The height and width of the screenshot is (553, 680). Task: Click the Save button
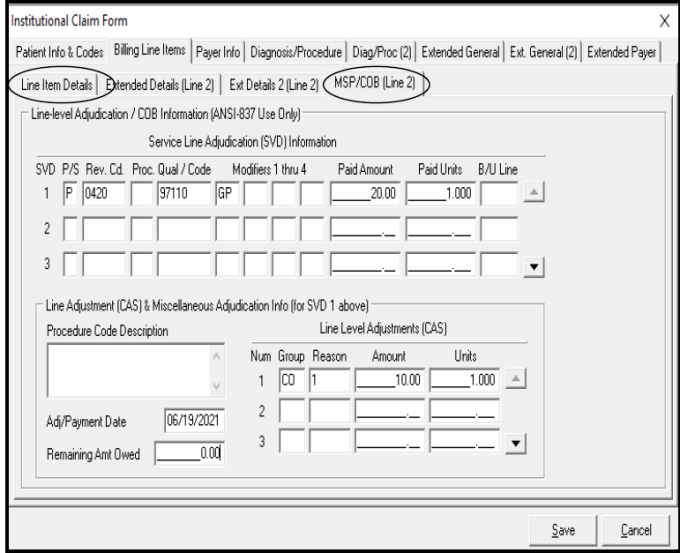(563, 530)
